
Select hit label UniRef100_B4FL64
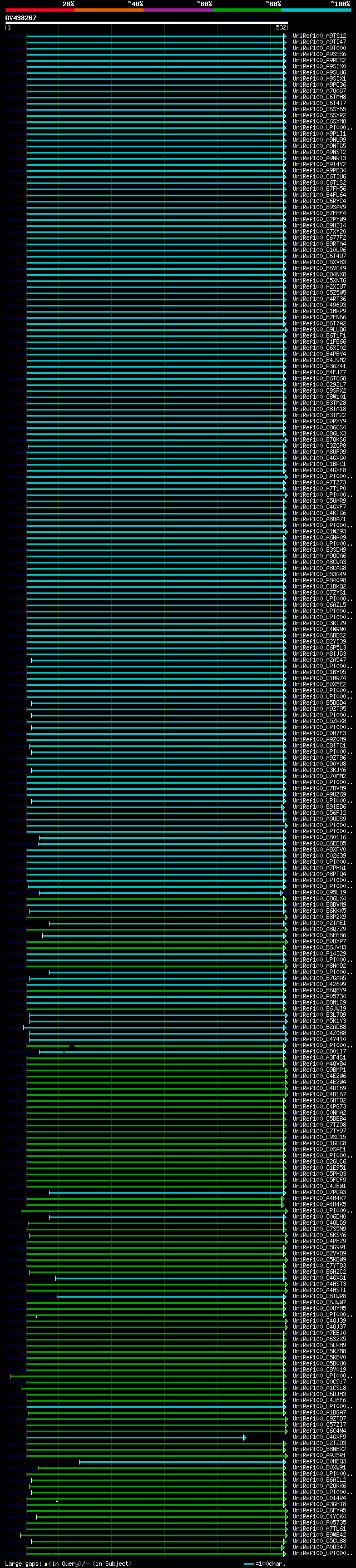tap(319, 195)
